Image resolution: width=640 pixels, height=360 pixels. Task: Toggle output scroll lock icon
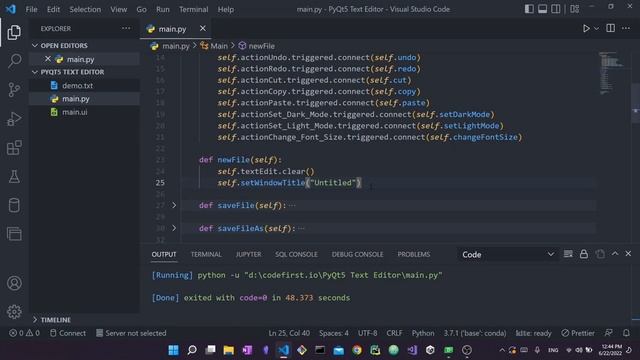(584, 254)
